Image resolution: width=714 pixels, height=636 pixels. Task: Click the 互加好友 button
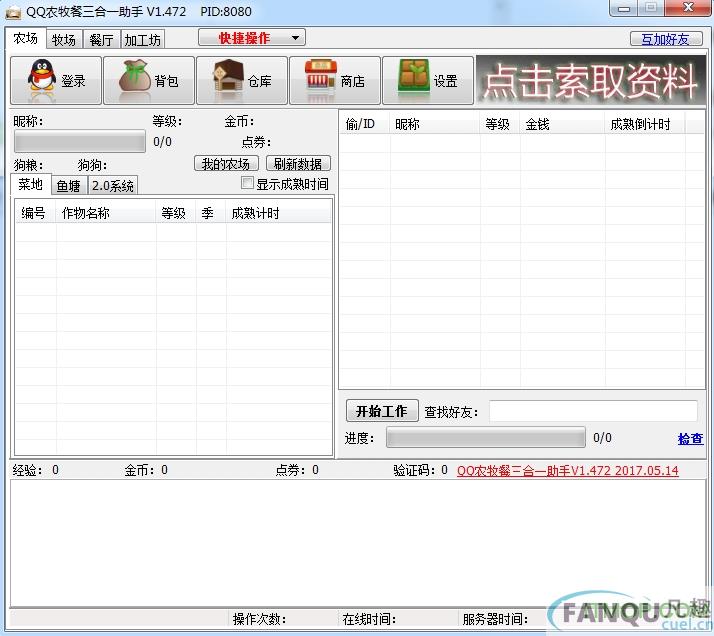pos(666,39)
